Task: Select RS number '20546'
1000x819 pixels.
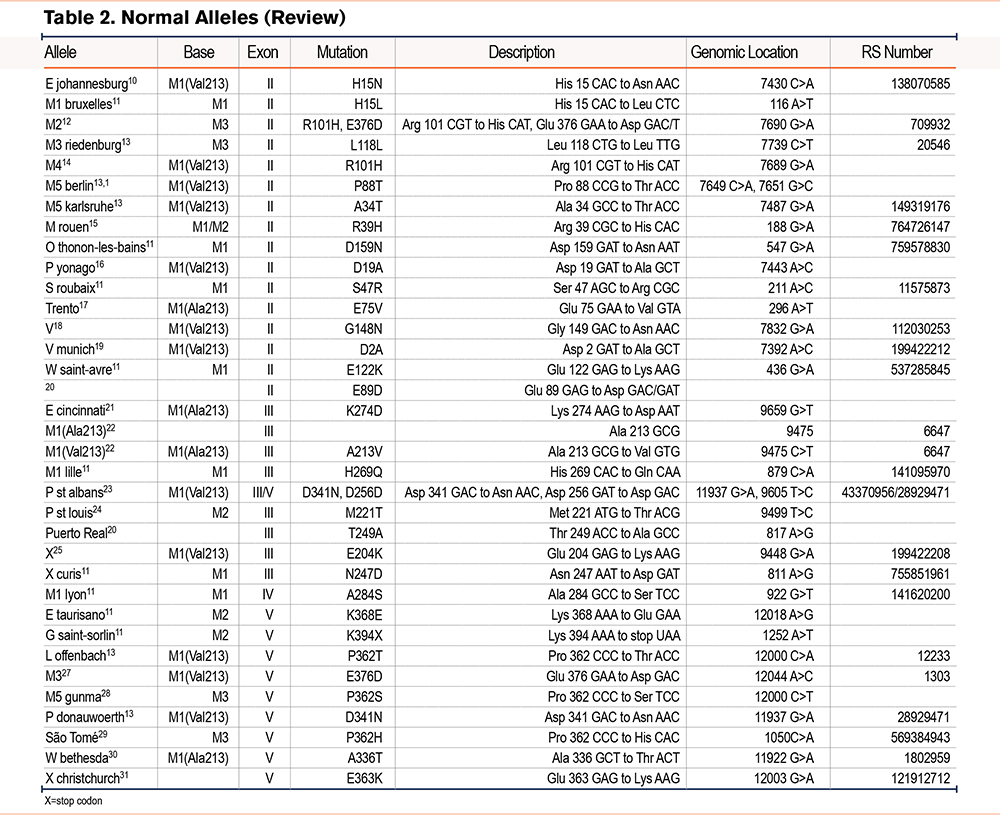Action: pyautogui.click(x=934, y=145)
